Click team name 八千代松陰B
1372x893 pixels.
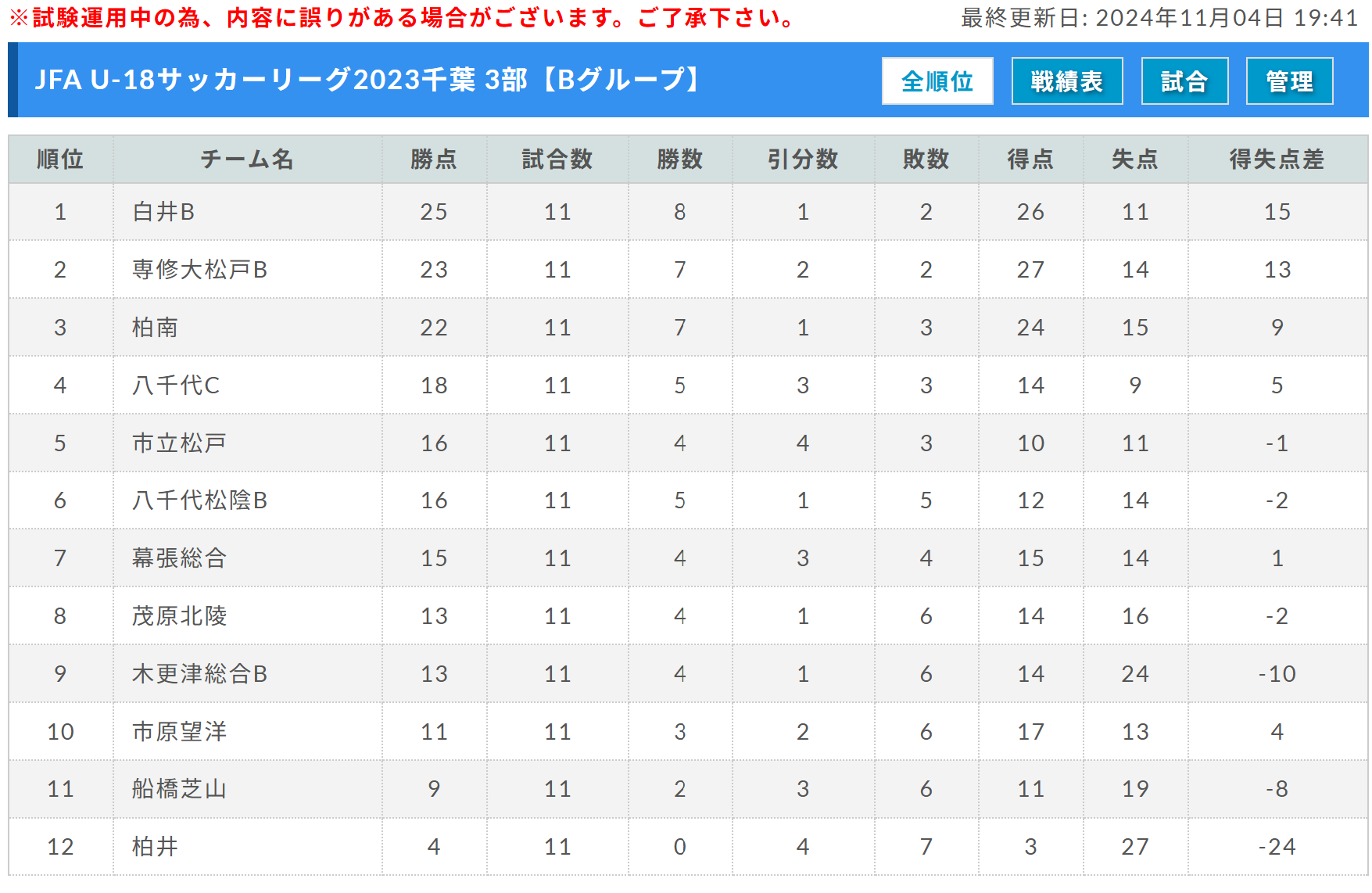200,500
